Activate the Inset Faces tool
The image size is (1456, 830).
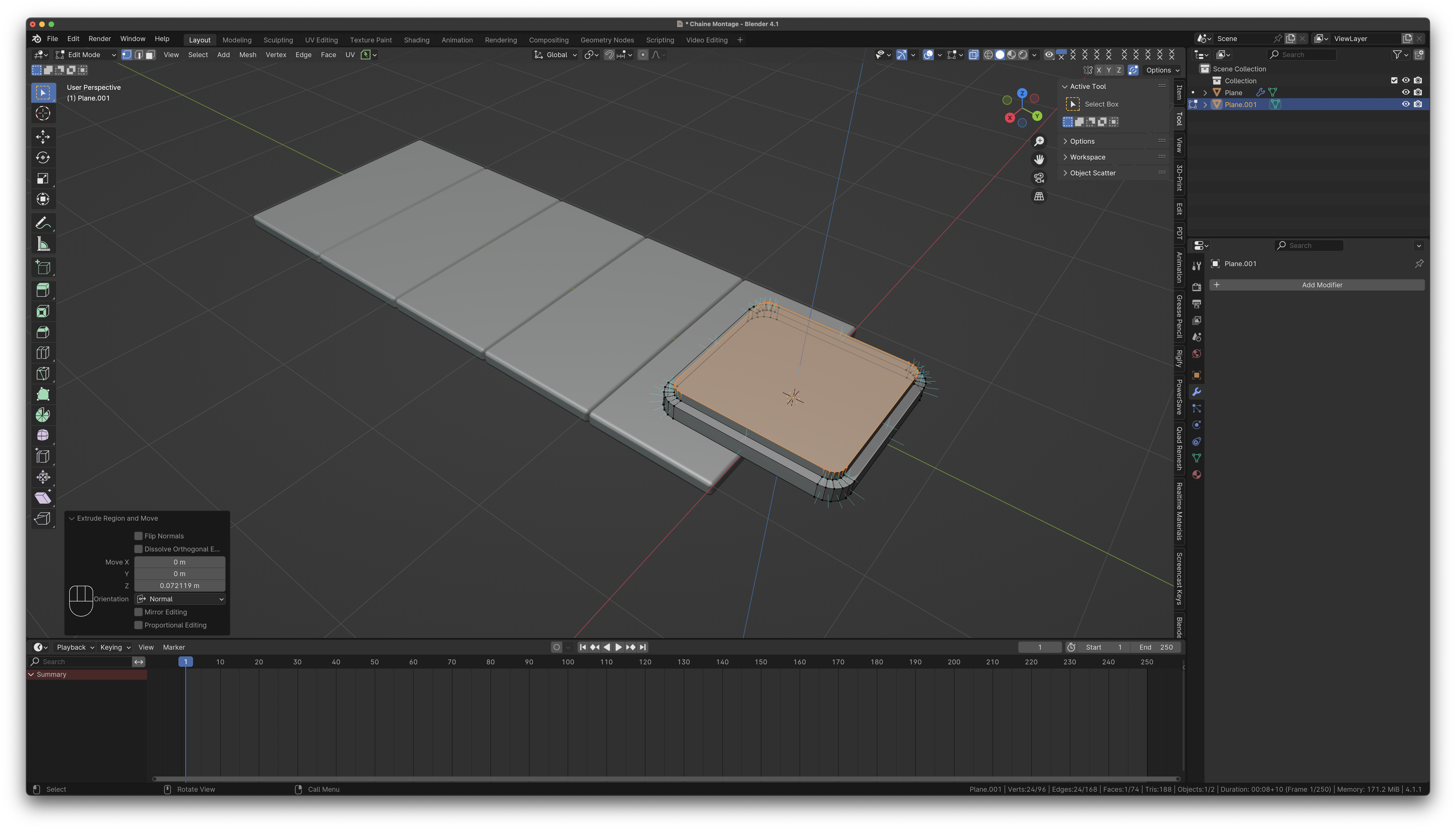43,311
